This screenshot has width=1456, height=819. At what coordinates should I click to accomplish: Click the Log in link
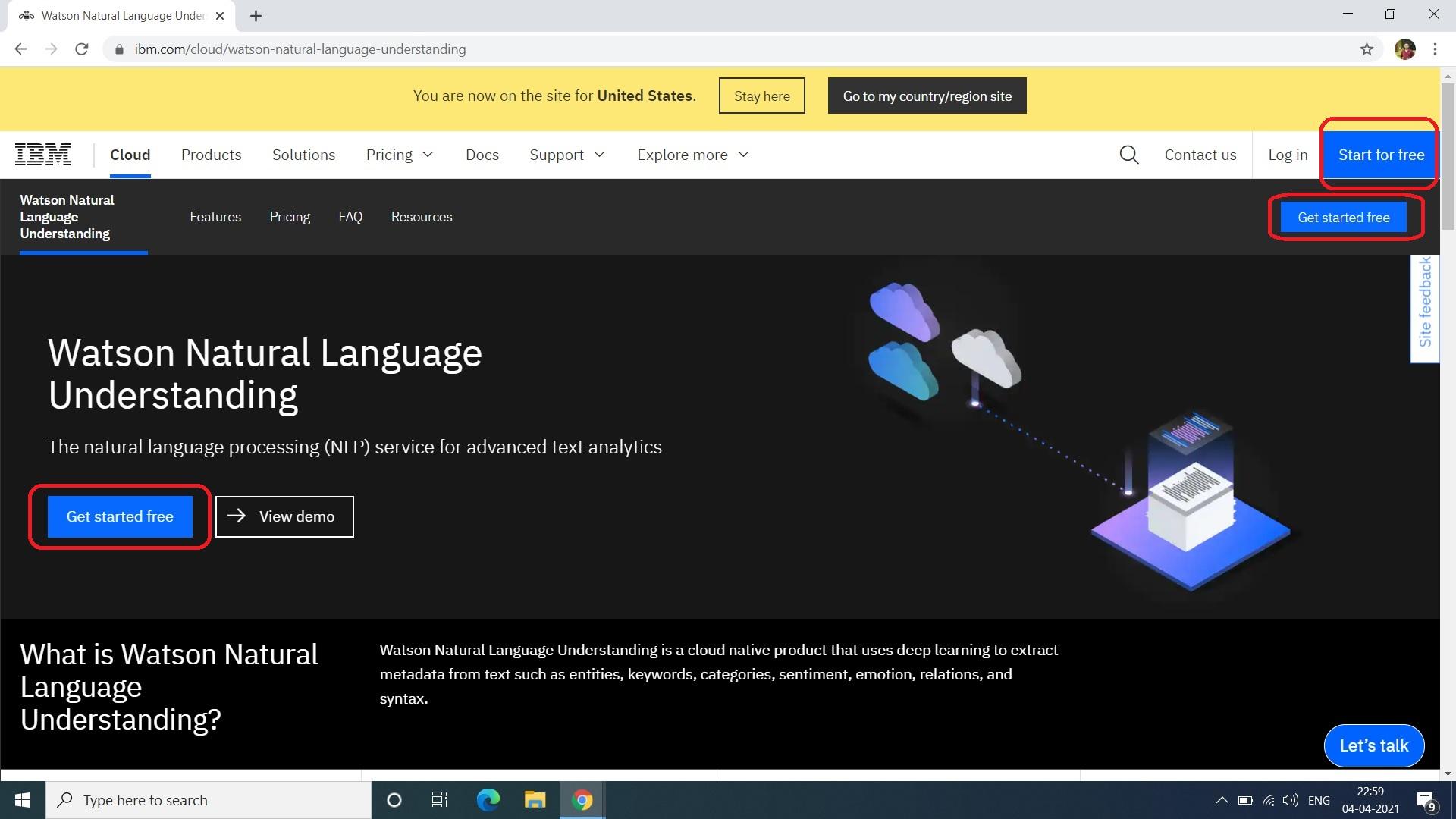pos(1288,155)
